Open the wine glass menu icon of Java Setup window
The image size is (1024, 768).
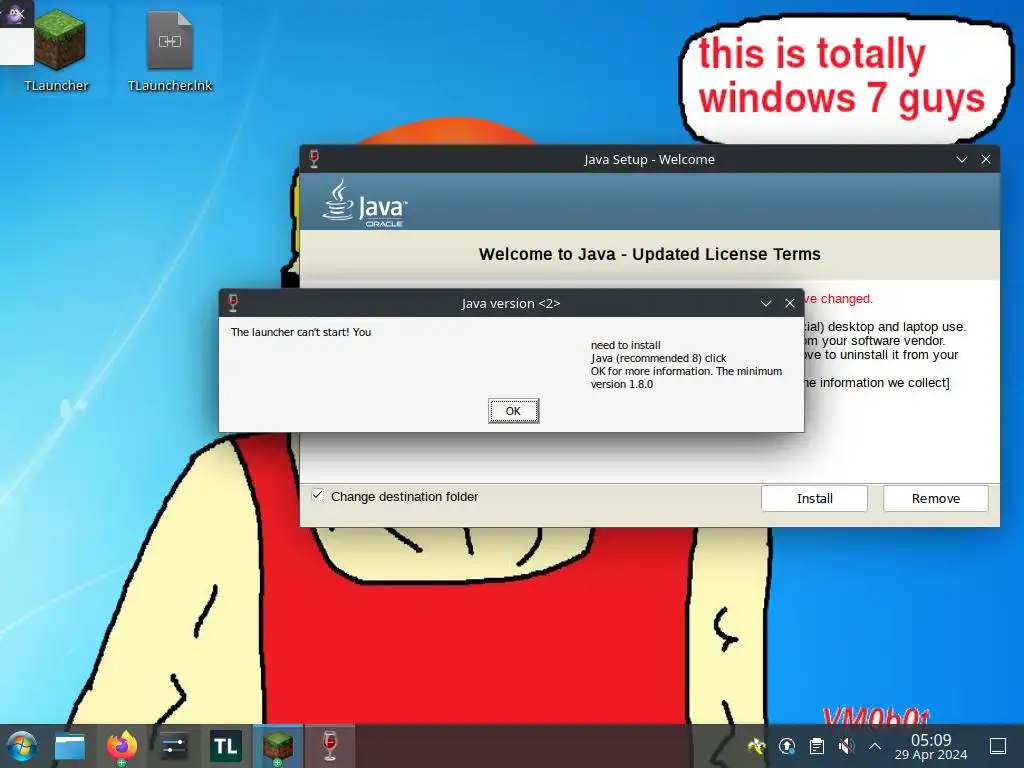coord(314,159)
